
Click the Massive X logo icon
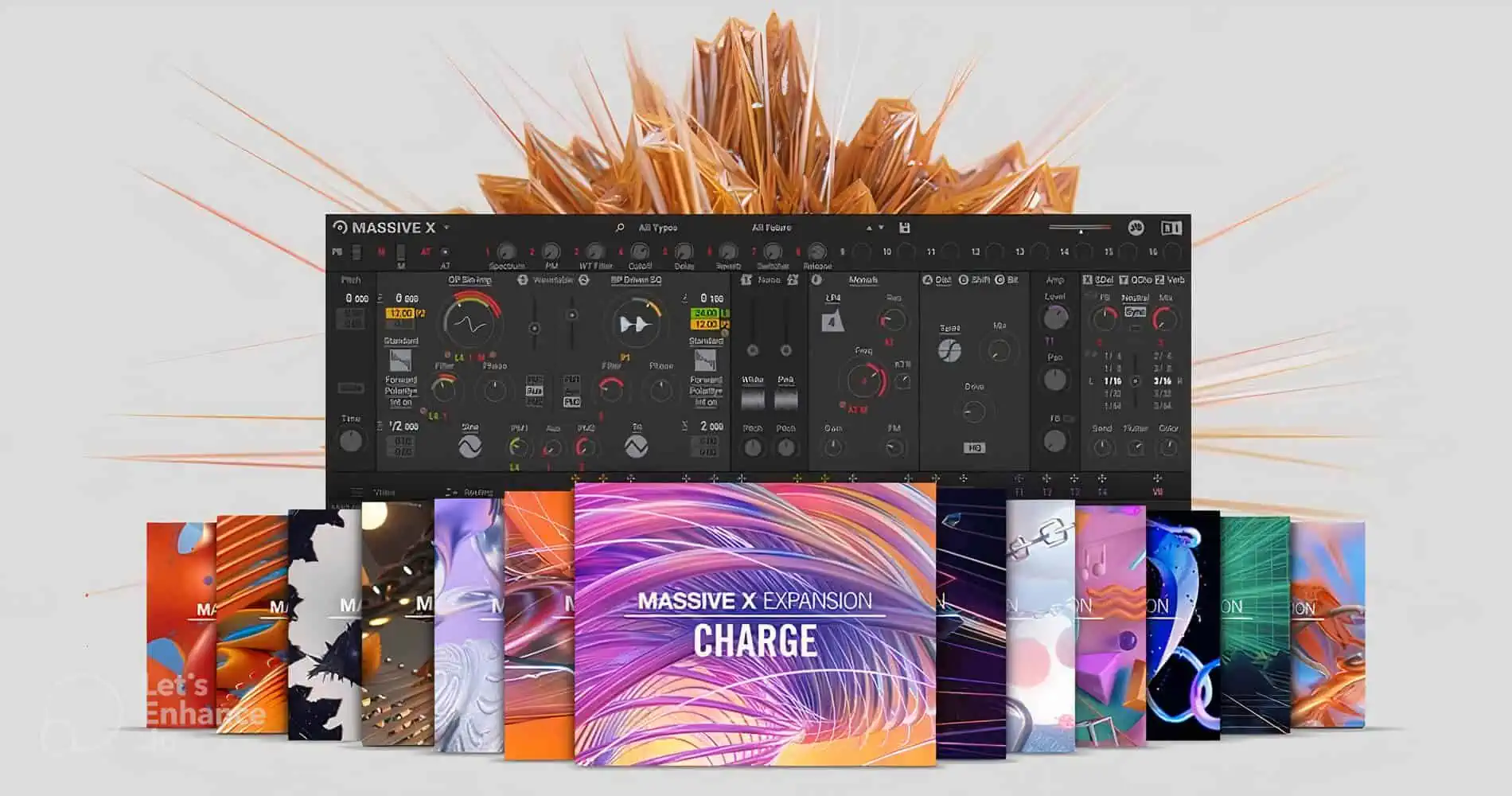[x=340, y=228]
